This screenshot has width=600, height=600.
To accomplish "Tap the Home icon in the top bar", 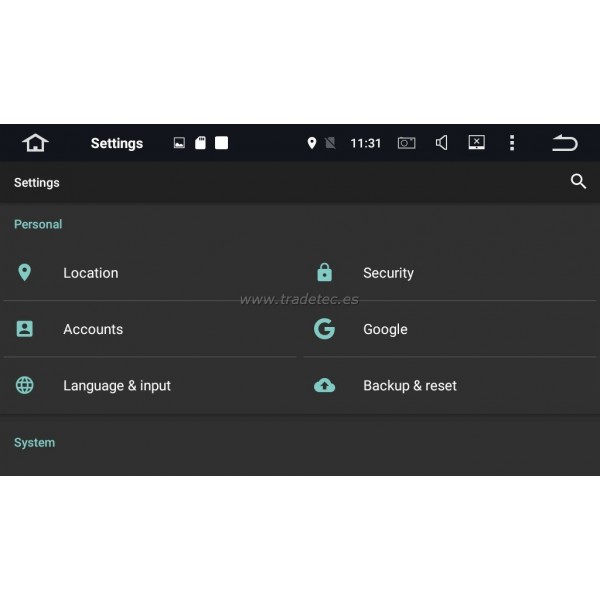I will (35, 143).
